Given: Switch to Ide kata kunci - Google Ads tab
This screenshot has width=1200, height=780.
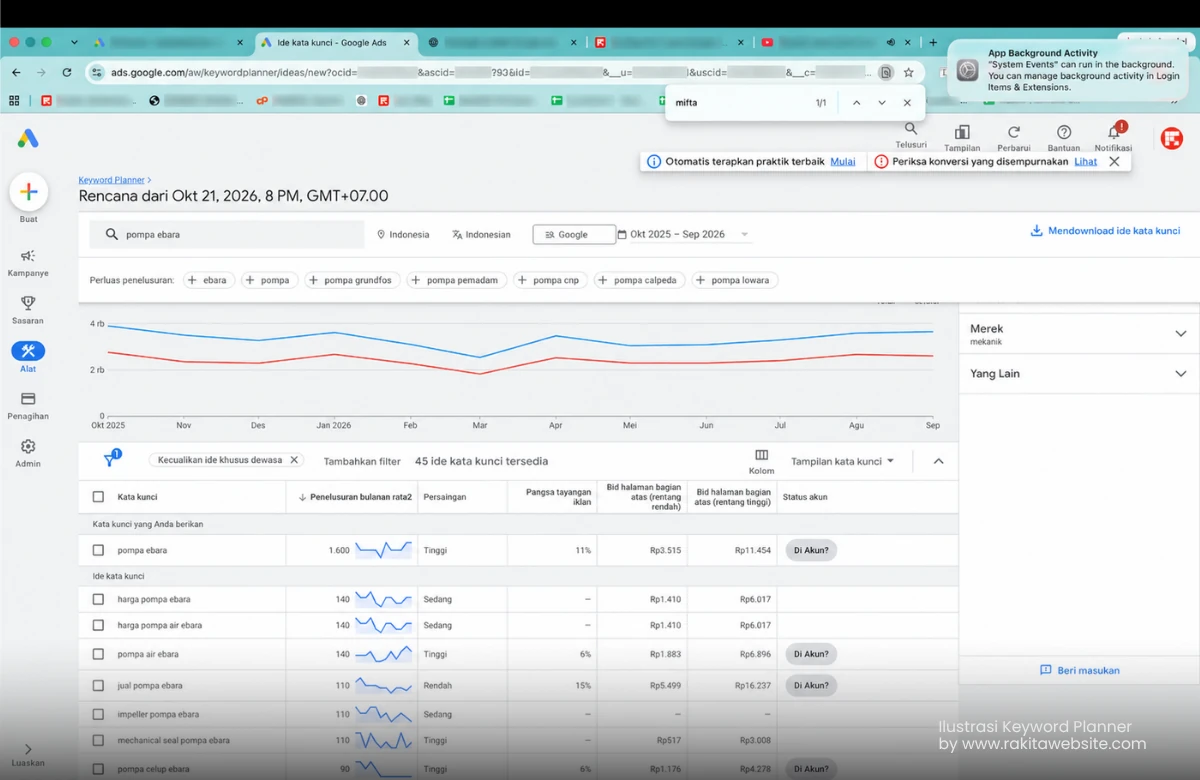Looking at the screenshot, I should [x=334, y=43].
